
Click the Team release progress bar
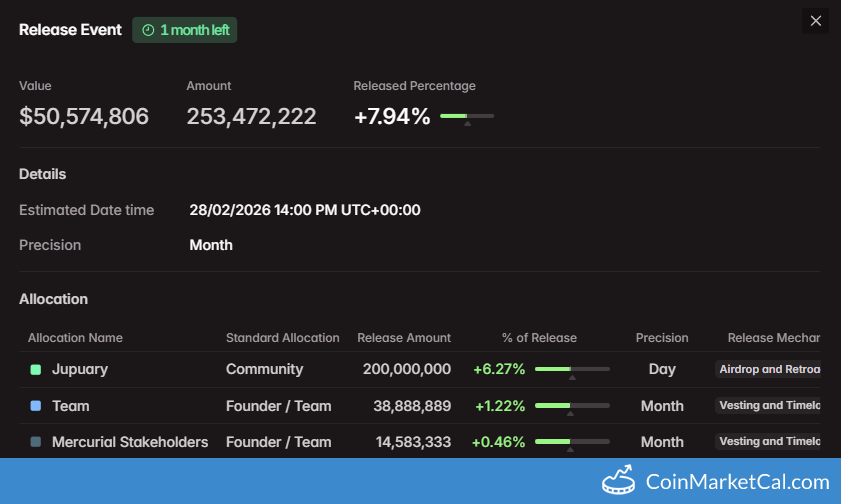(572, 406)
